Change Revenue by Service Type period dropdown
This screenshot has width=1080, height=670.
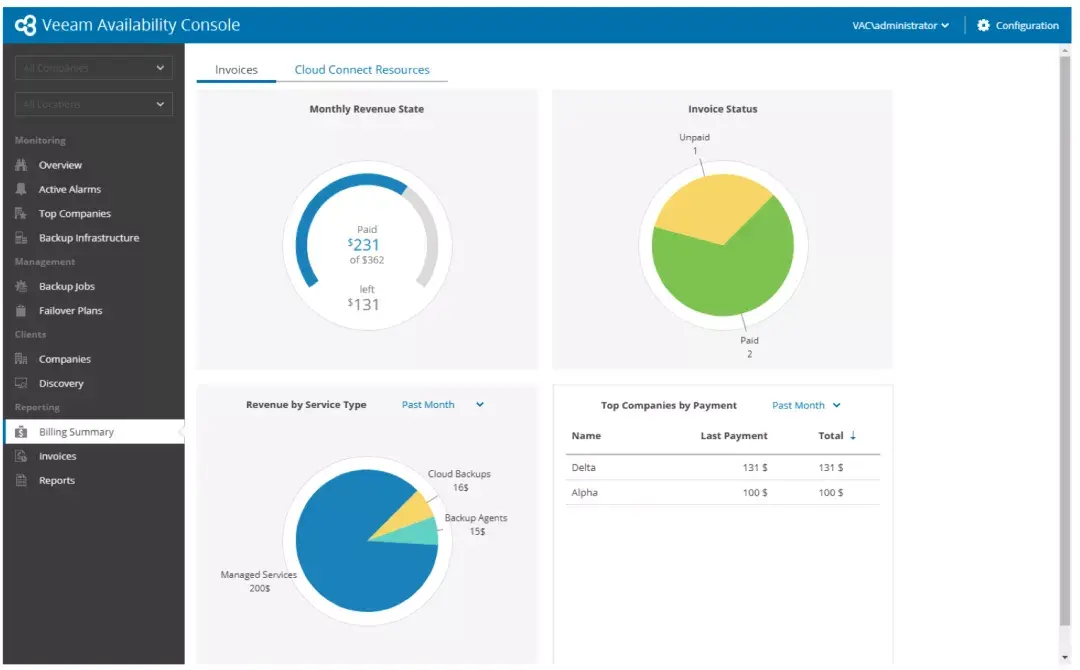tap(443, 405)
